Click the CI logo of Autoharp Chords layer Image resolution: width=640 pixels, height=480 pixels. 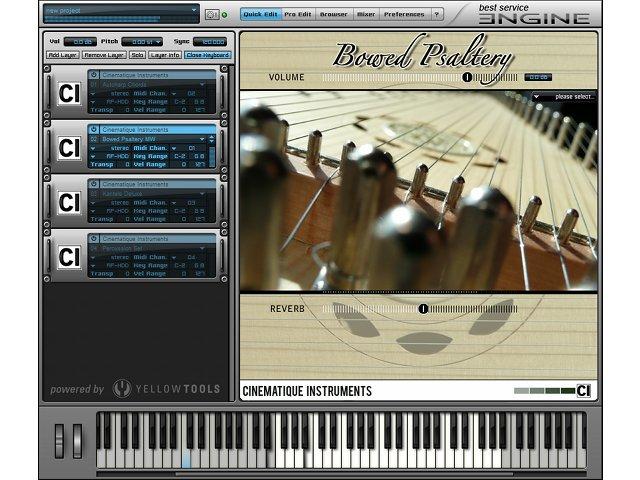click(x=69, y=94)
